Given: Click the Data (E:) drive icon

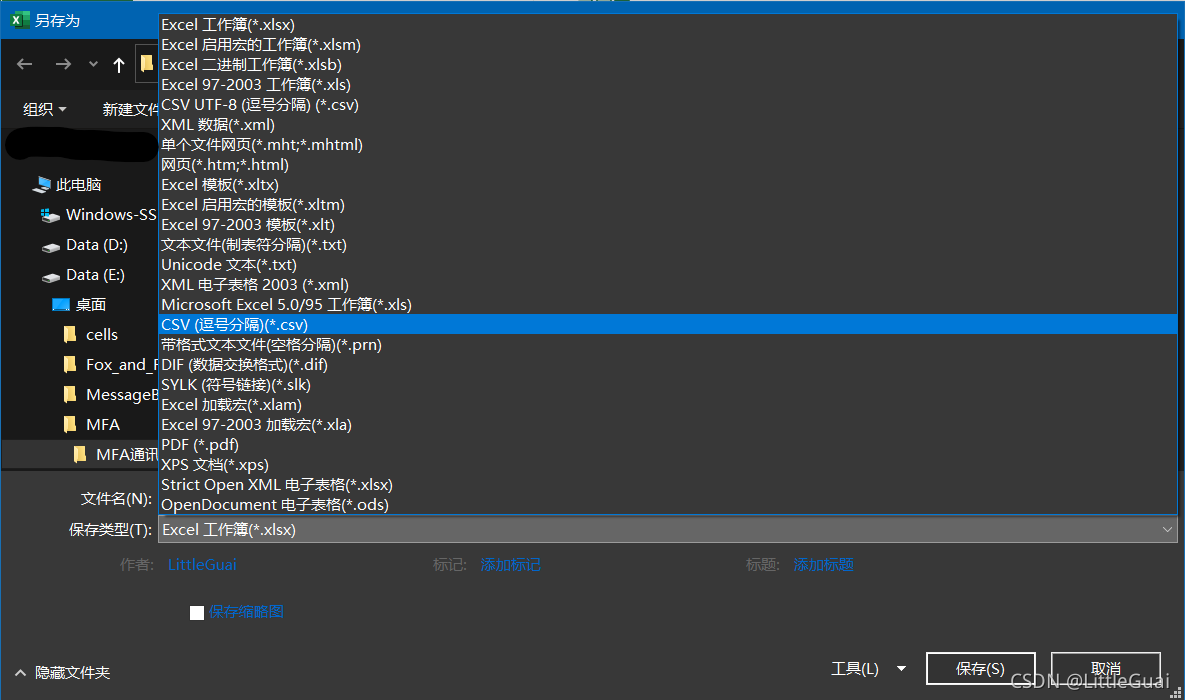Looking at the screenshot, I should coord(51,277).
